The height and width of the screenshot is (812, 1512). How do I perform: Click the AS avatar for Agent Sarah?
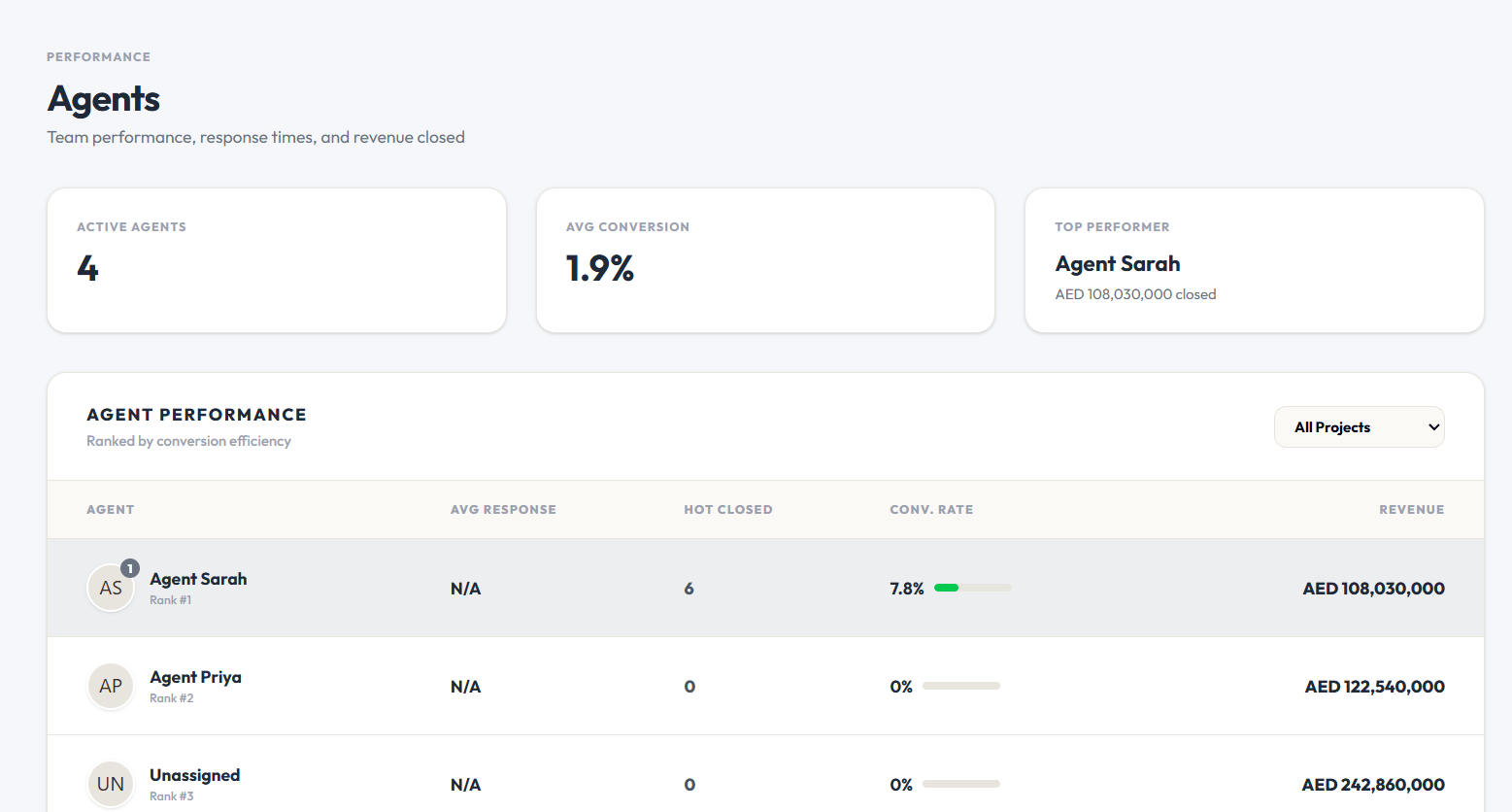[111, 589]
